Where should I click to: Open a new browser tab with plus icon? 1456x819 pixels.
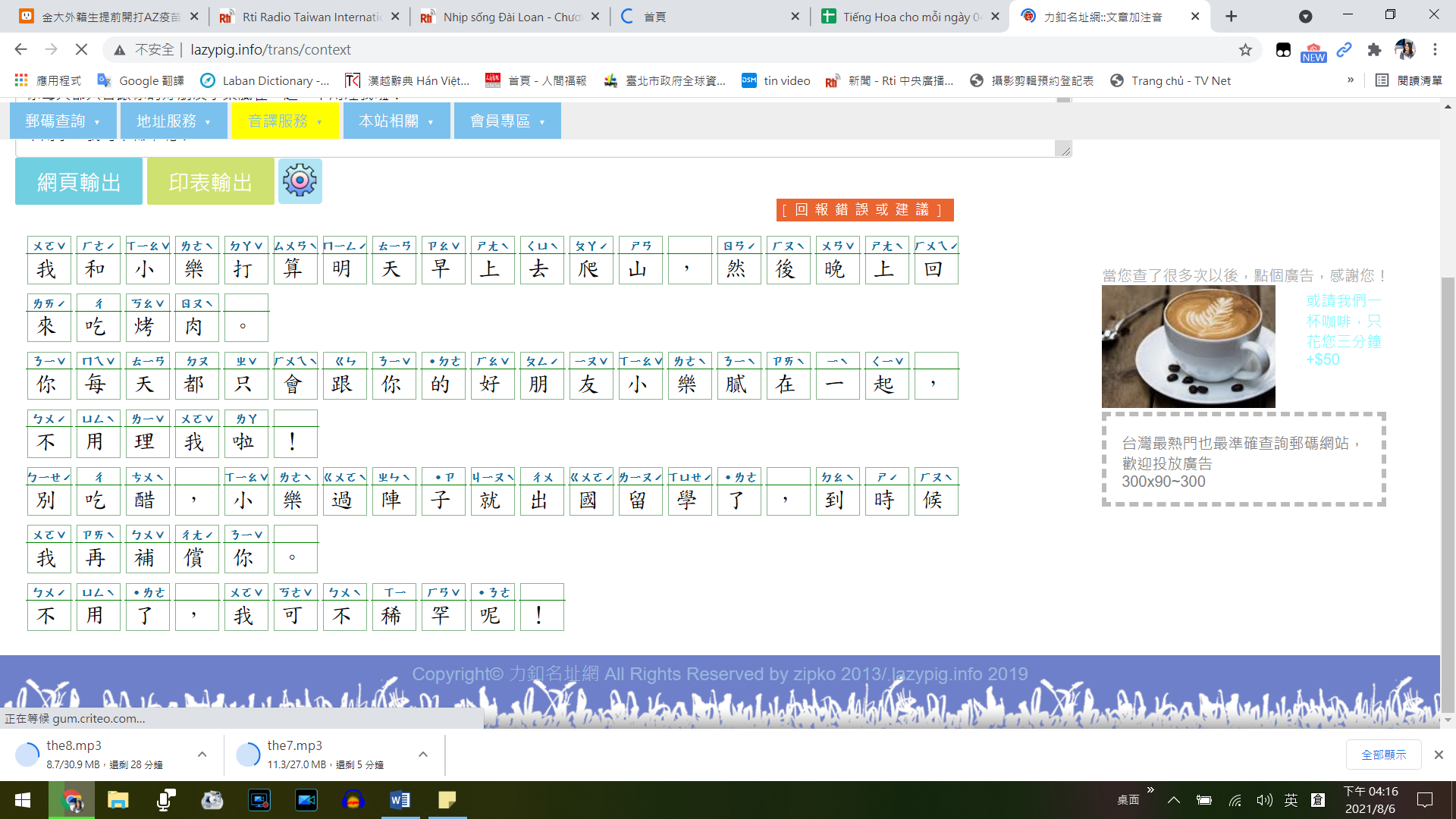coord(1231,16)
